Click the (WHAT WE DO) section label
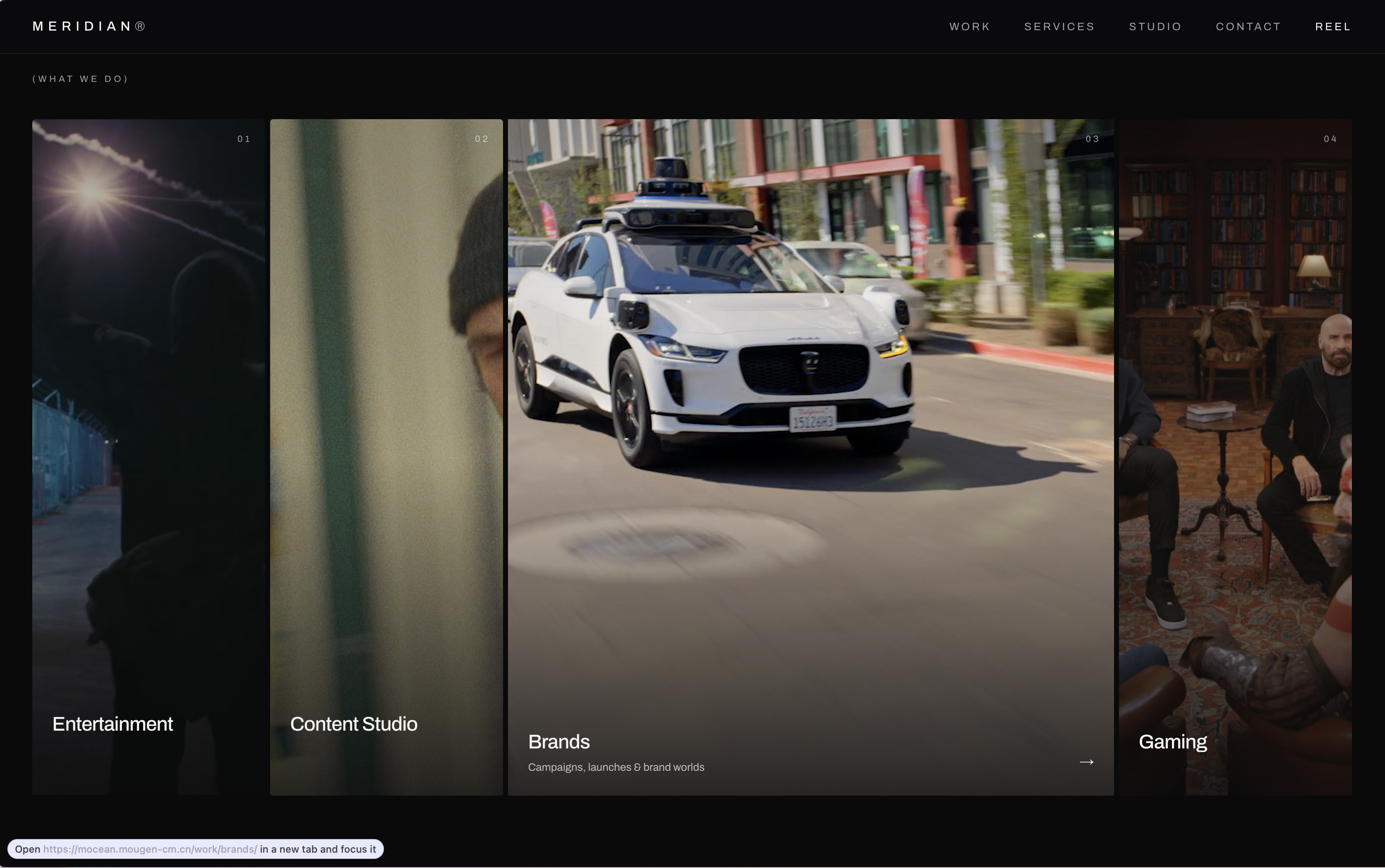Screen dimensions: 1385x868 point(80,79)
